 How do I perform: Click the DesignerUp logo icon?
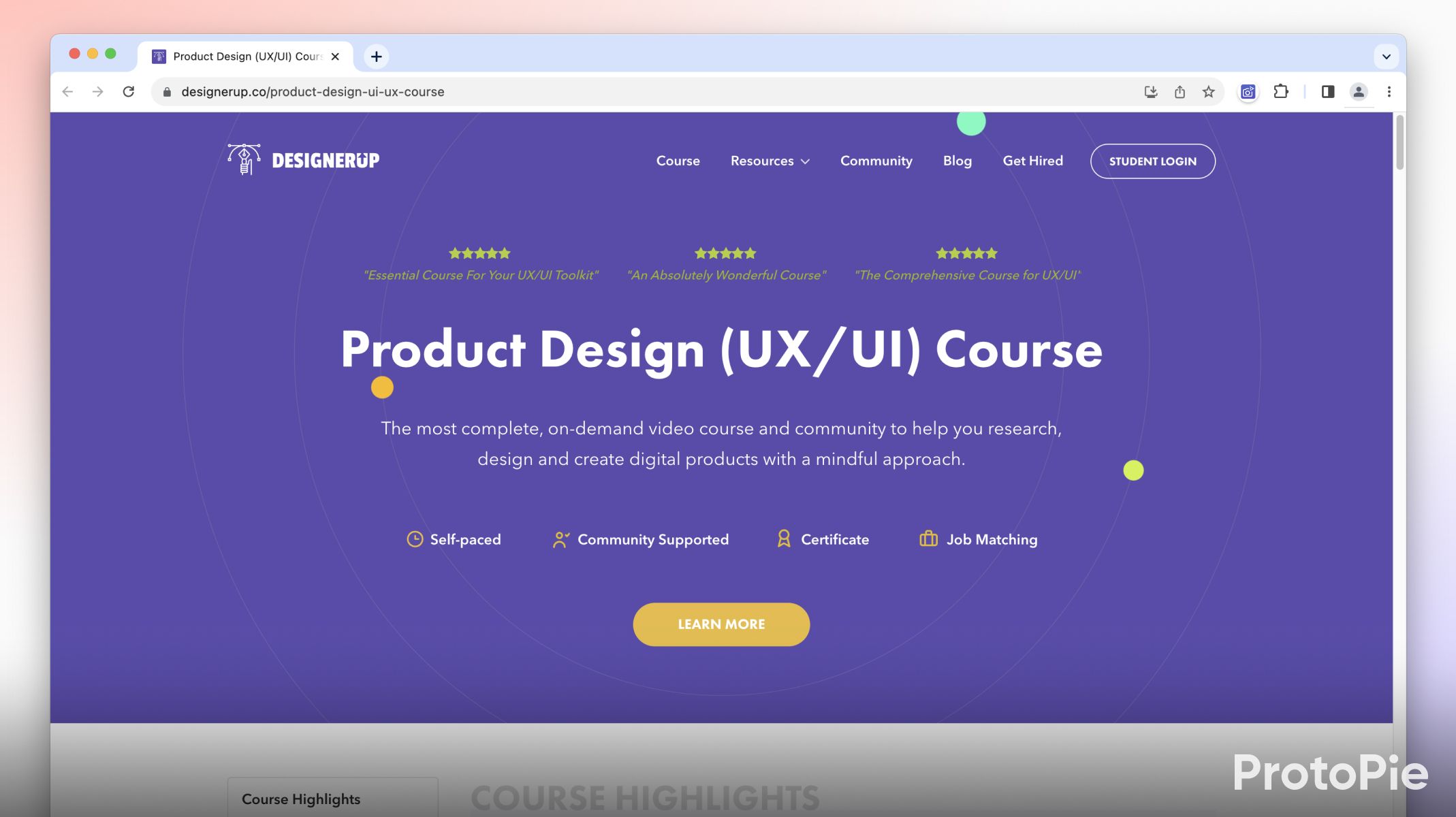(244, 160)
